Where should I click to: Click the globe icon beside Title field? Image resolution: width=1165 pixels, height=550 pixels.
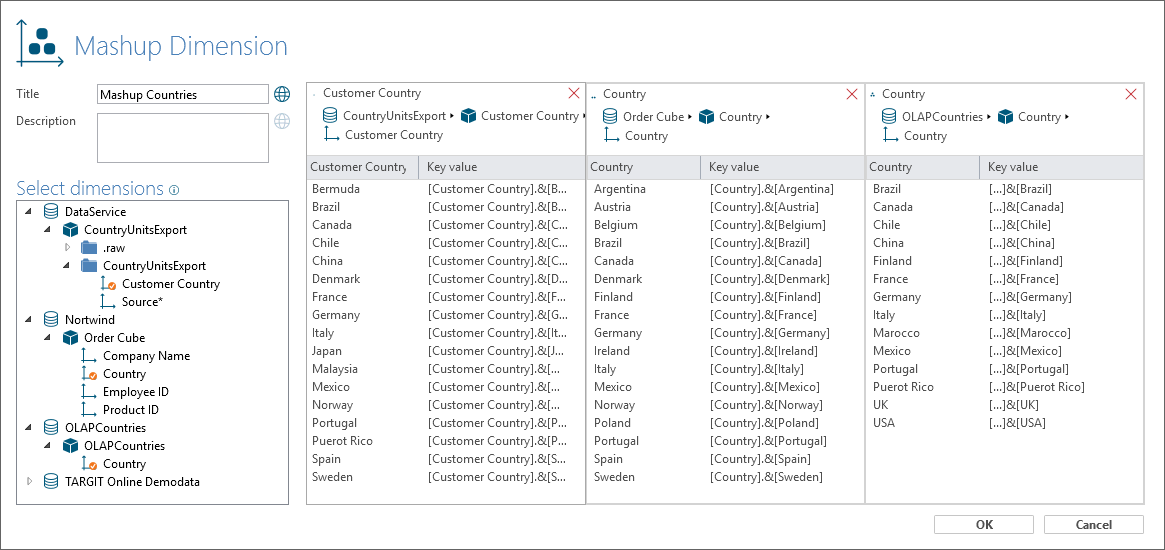click(x=282, y=94)
